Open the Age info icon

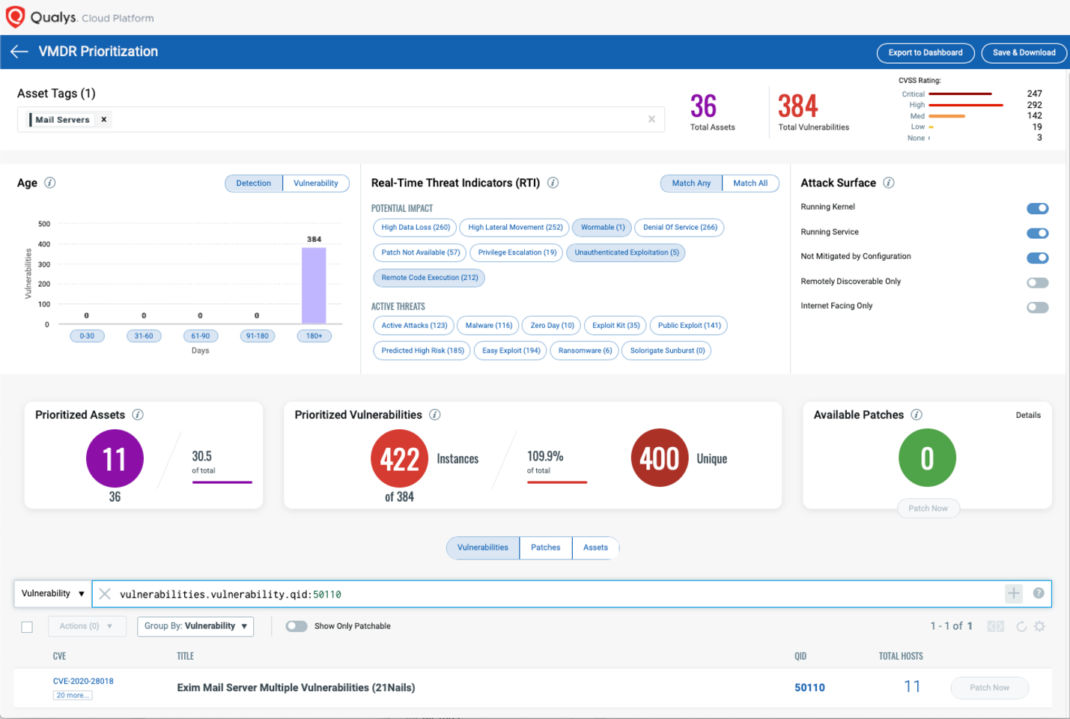[x=50, y=183]
